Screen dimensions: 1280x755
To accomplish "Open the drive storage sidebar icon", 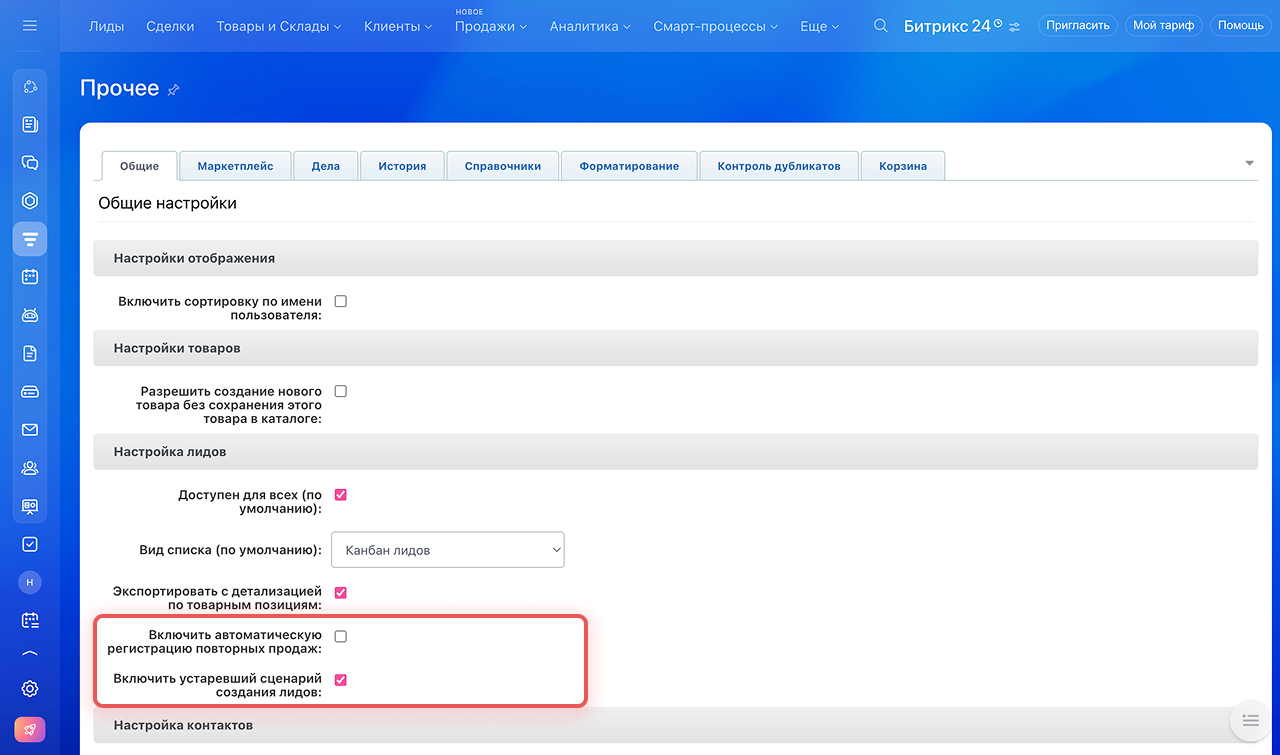I will click(x=30, y=391).
